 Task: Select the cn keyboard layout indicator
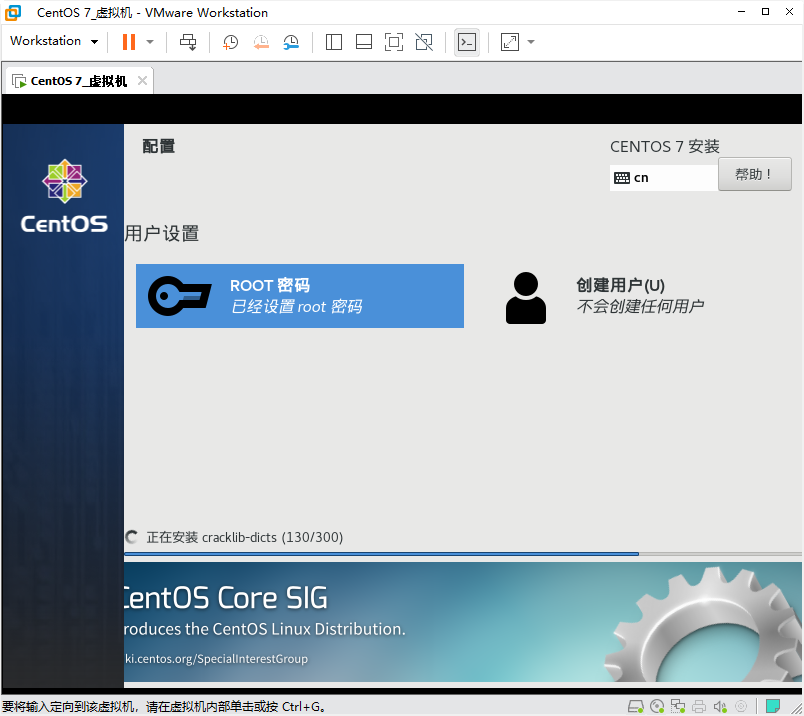pyautogui.click(x=664, y=177)
